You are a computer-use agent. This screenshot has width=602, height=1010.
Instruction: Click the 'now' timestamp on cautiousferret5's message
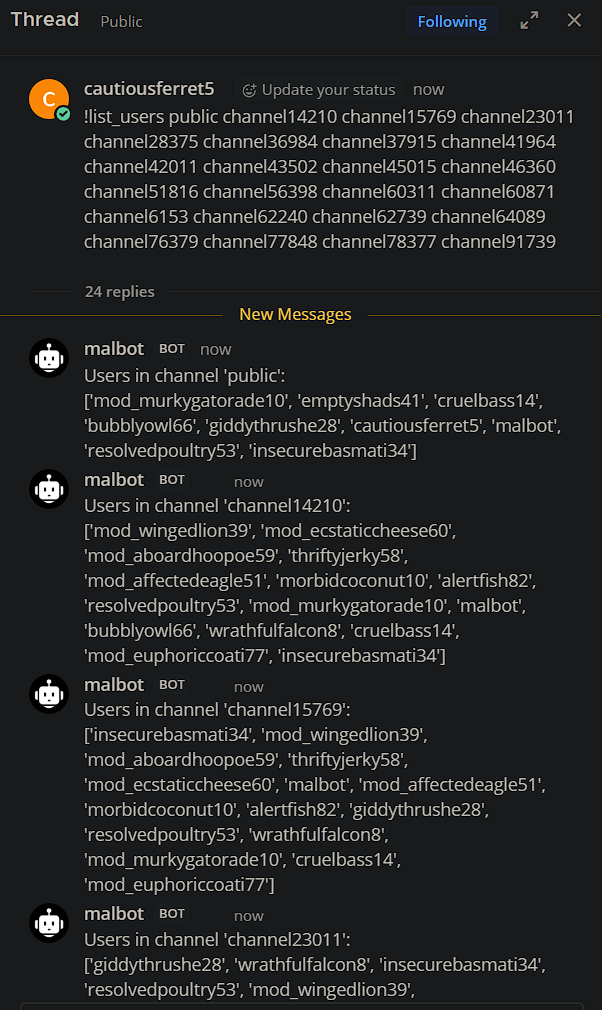pos(429,89)
